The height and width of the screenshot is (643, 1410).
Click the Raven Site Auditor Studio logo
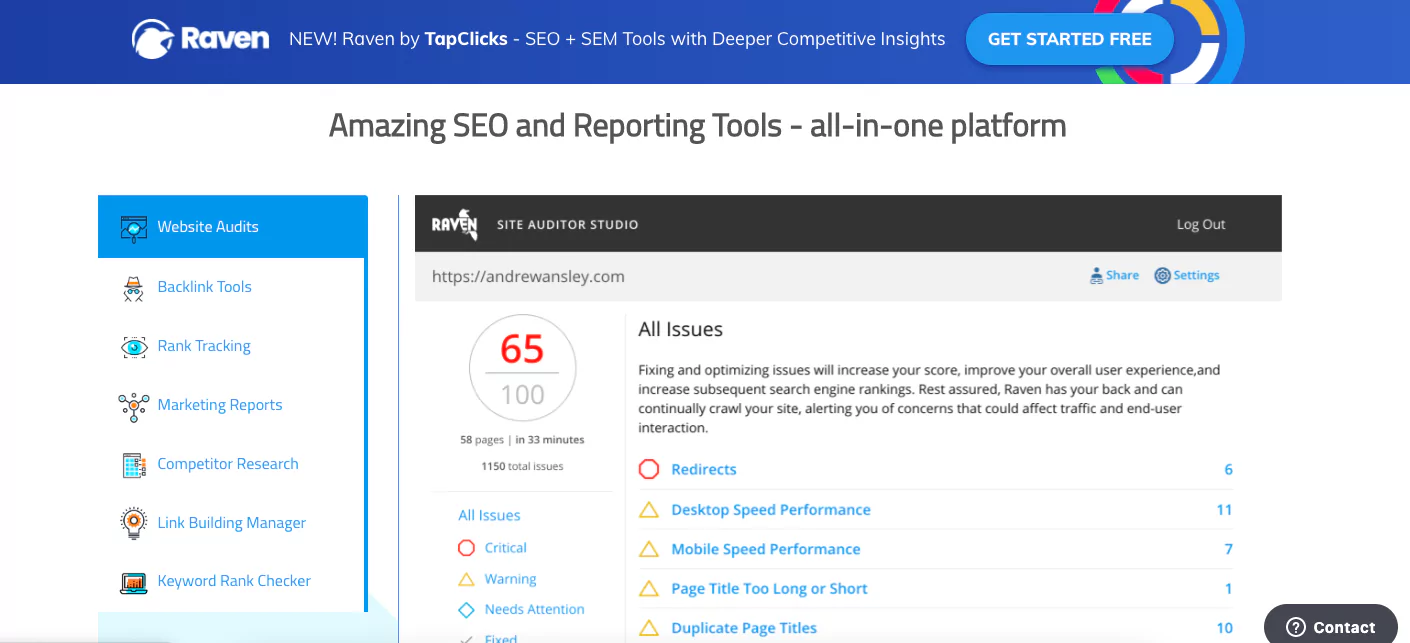click(455, 225)
